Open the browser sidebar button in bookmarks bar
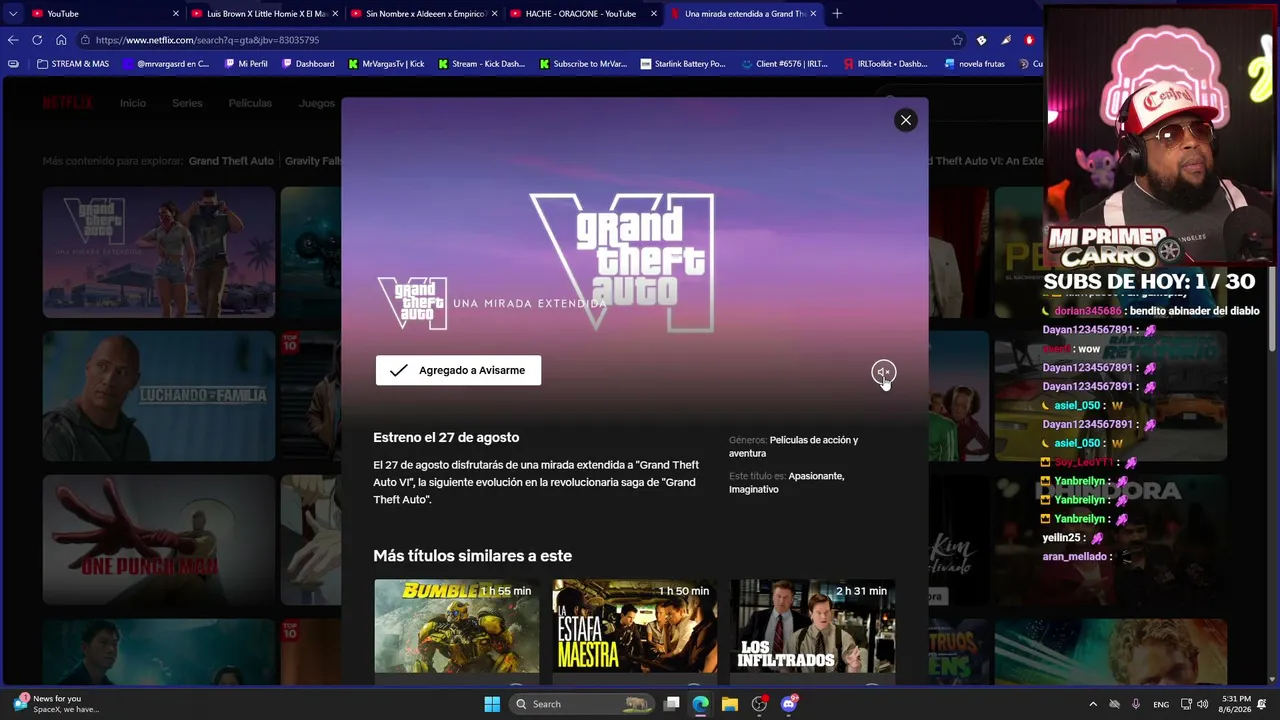 tap(13, 64)
